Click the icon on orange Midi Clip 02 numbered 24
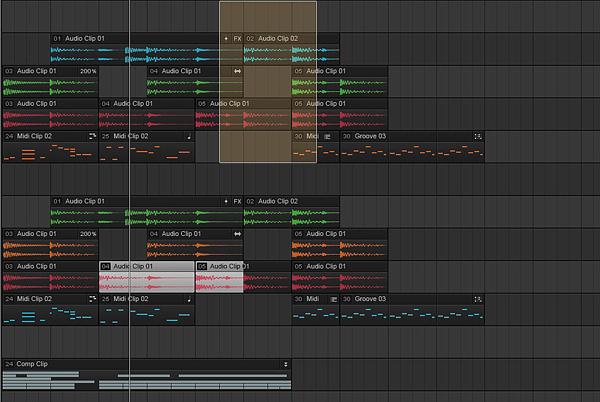The image size is (600, 402). pyautogui.click(x=92, y=136)
